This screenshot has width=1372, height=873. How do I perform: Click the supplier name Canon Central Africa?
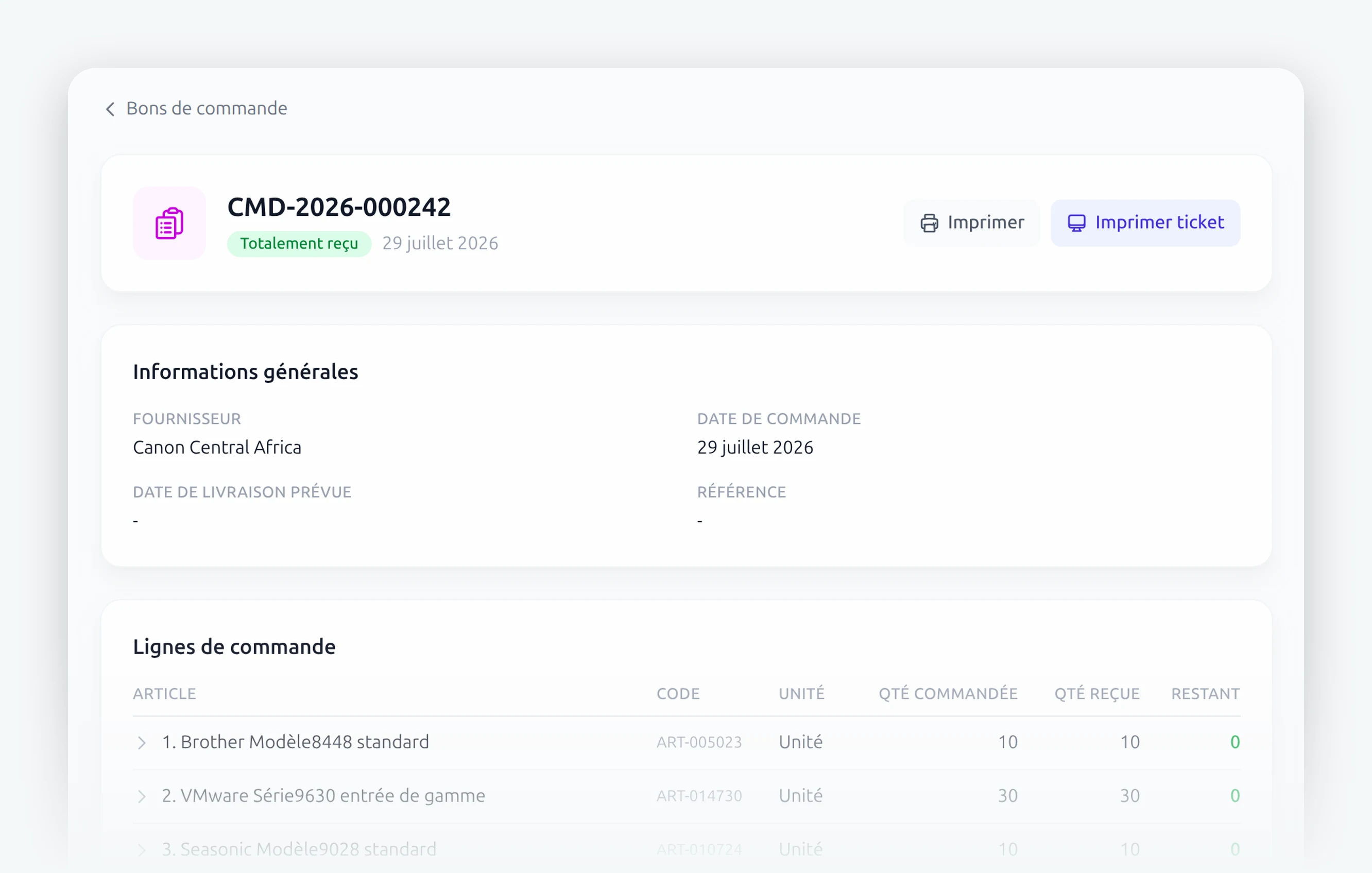[x=217, y=448]
